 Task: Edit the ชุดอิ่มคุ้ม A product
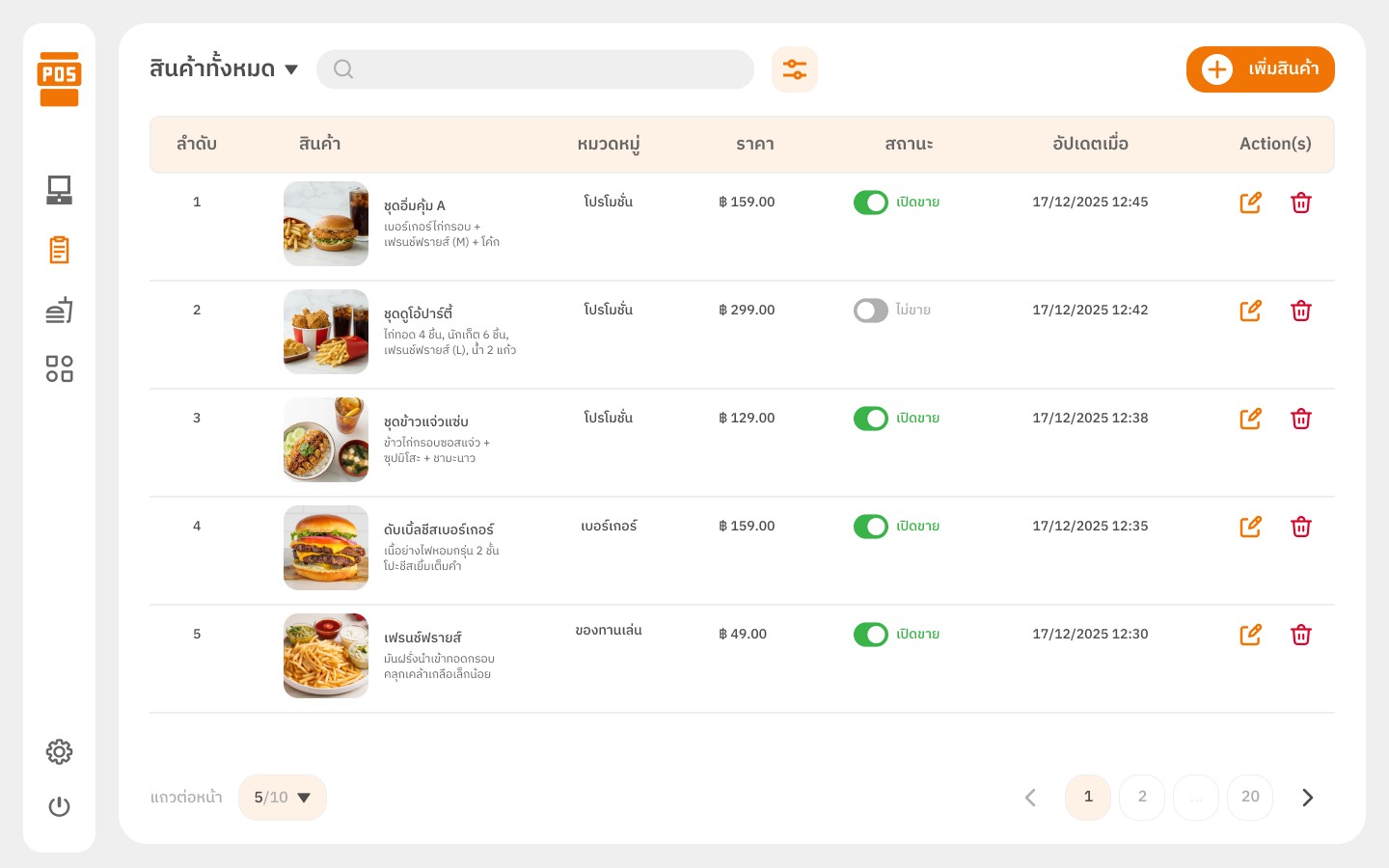1250,203
